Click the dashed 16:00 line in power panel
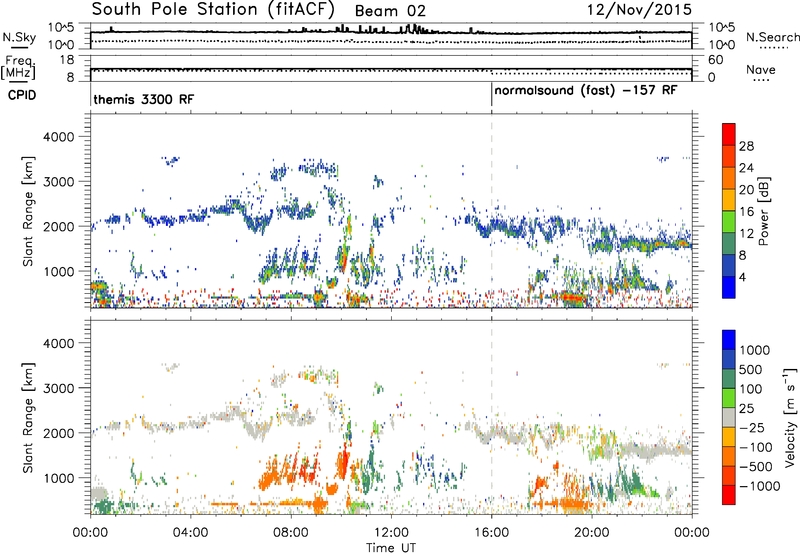Screen dimensions: 800x554 (491, 211)
